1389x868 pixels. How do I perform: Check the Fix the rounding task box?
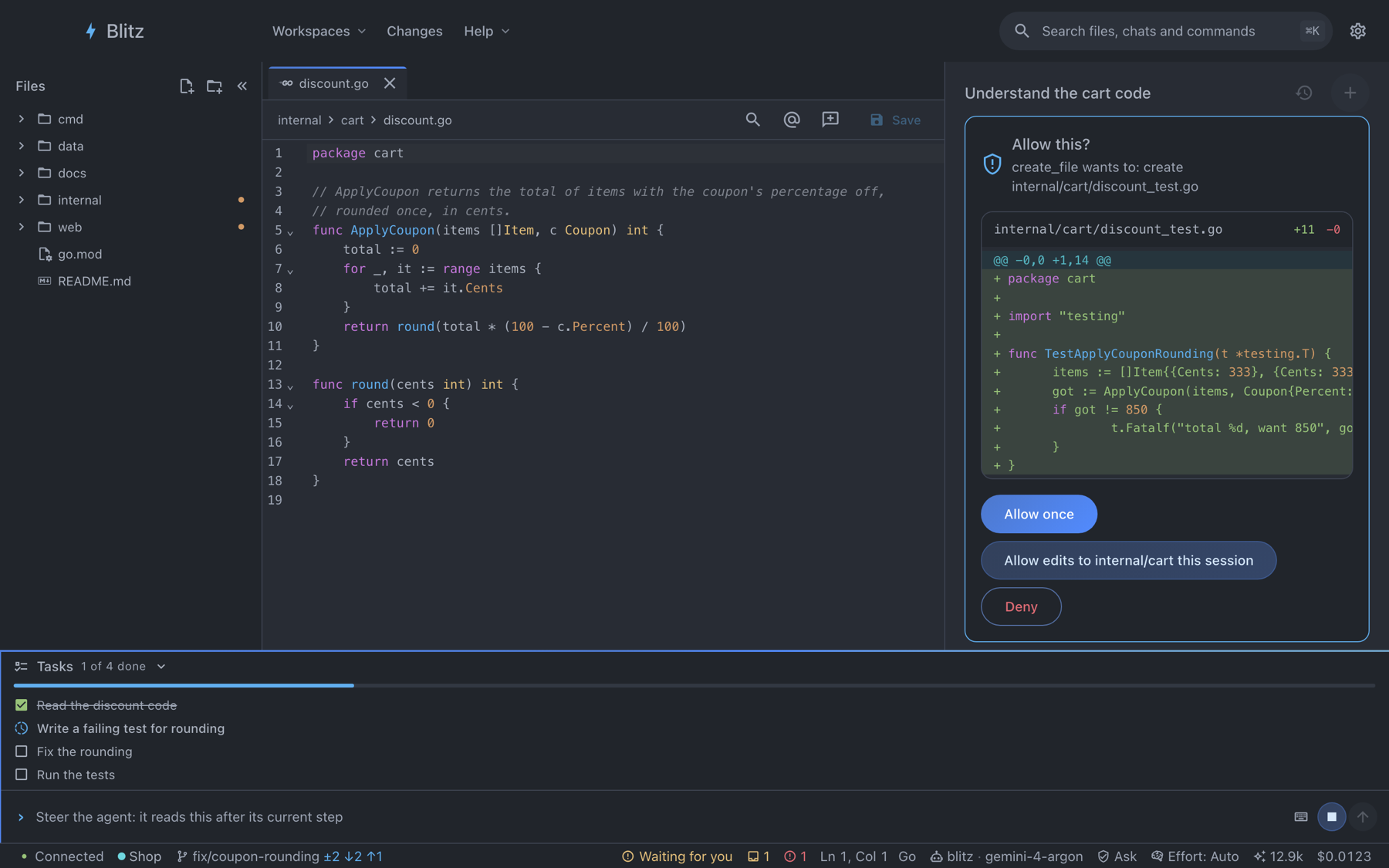pos(22,751)
